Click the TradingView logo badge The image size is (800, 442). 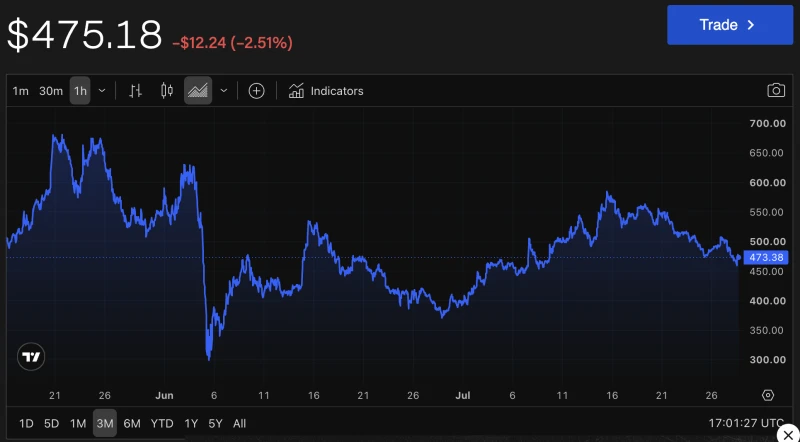pyautogui.click(x=31, y=356)
